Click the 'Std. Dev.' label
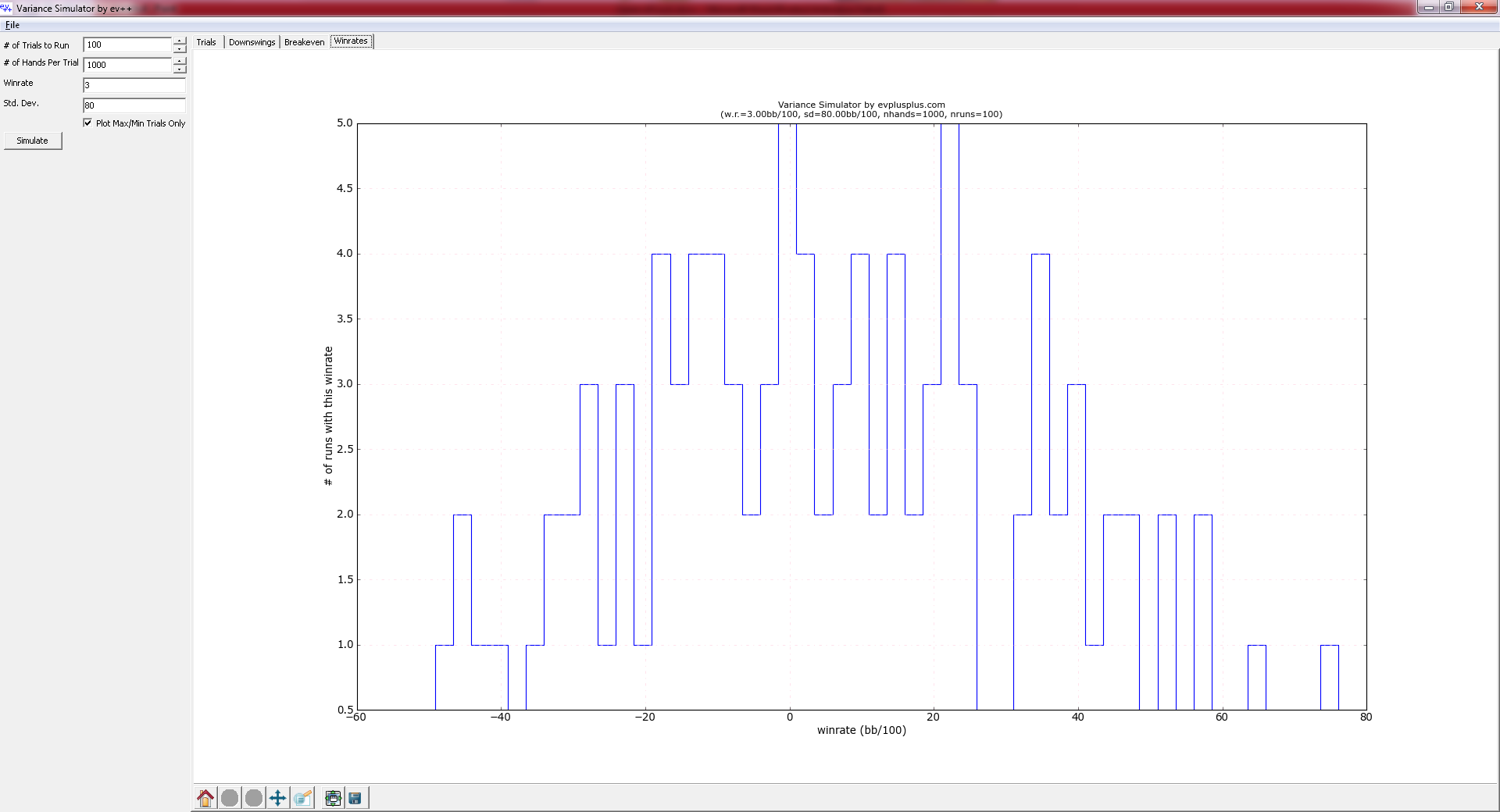Image resolution: width=1500 pixels, height=812 pixels. pyautogui.click(x=21, y=103)
